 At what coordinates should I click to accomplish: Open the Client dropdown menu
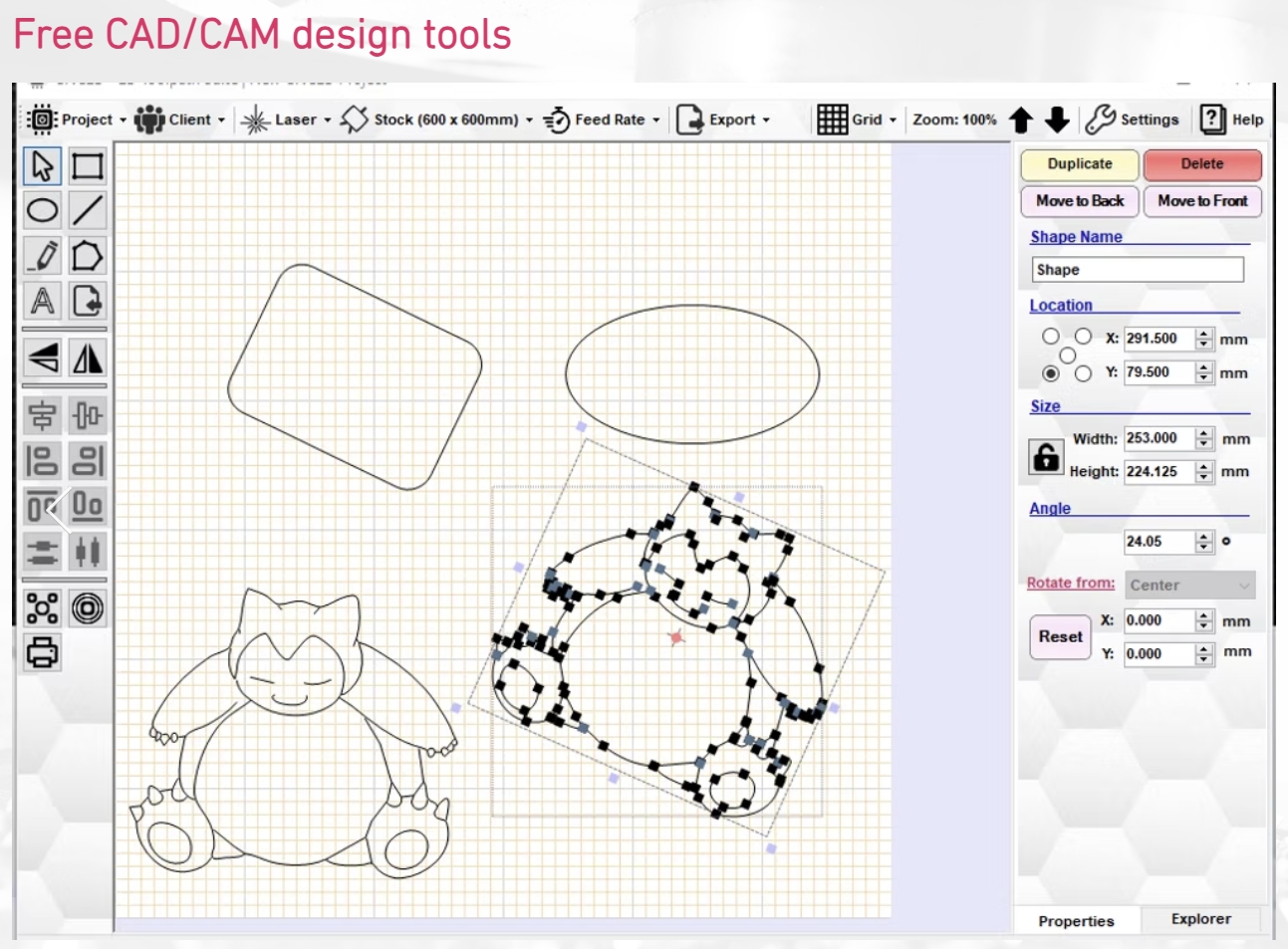pyautogui.click(x=179, y=119)
